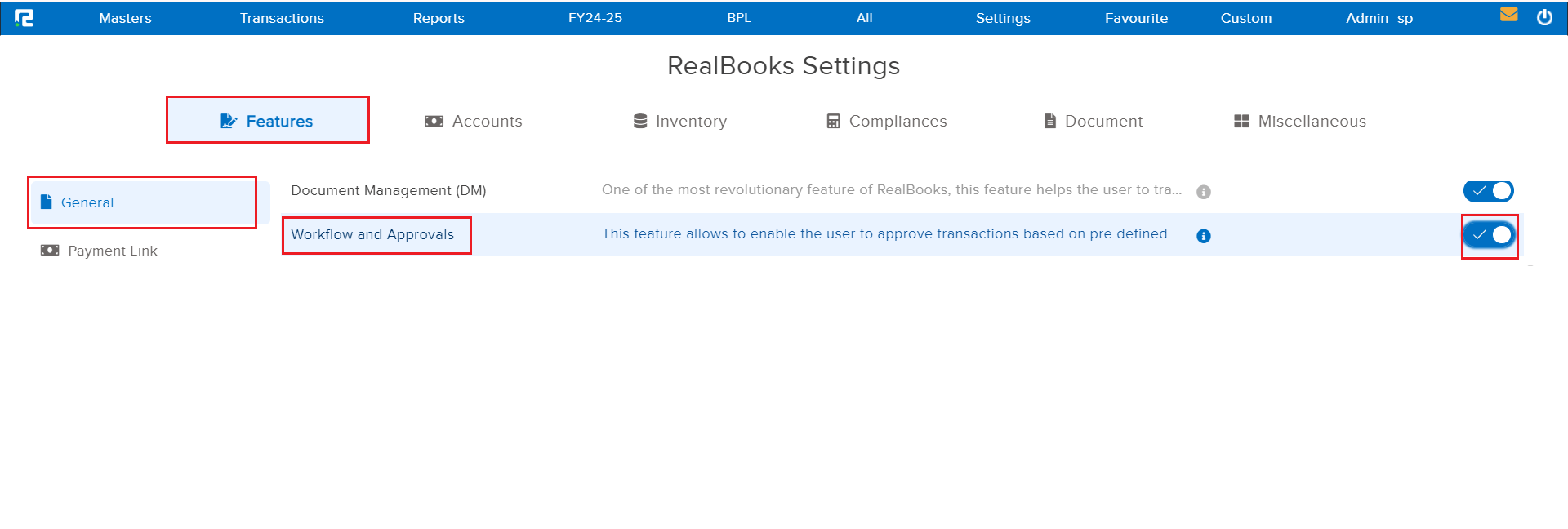
Task: Click the RealBooks logo icon
Action: click(24, 18)
